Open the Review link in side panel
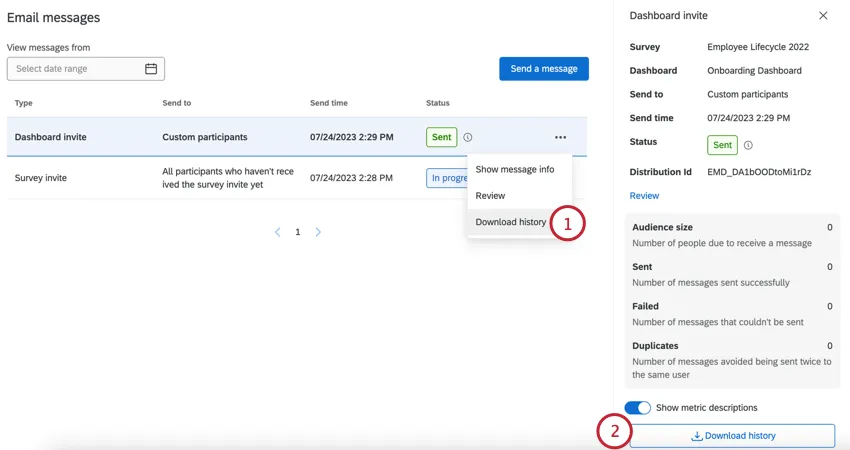This screenshot has width=850, height=450. point(644,196)
